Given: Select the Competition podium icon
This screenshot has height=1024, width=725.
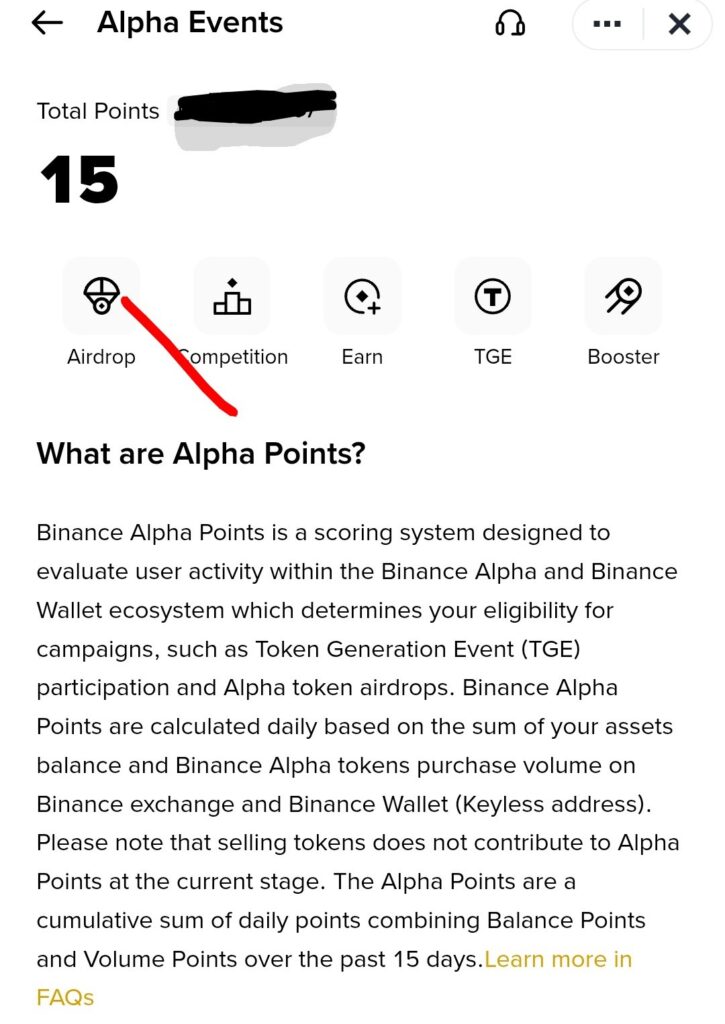Looking at the screenshot, I should click(x=232, y=295).
